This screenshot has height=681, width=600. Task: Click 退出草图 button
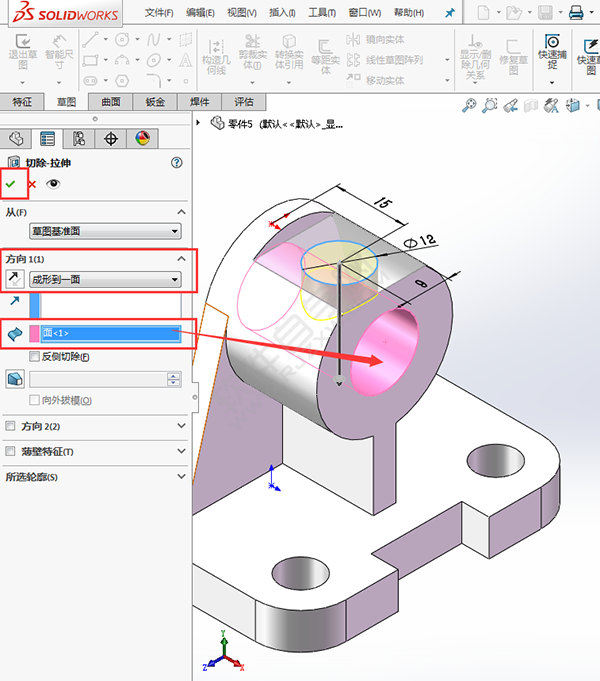click(x=23, y=53)
